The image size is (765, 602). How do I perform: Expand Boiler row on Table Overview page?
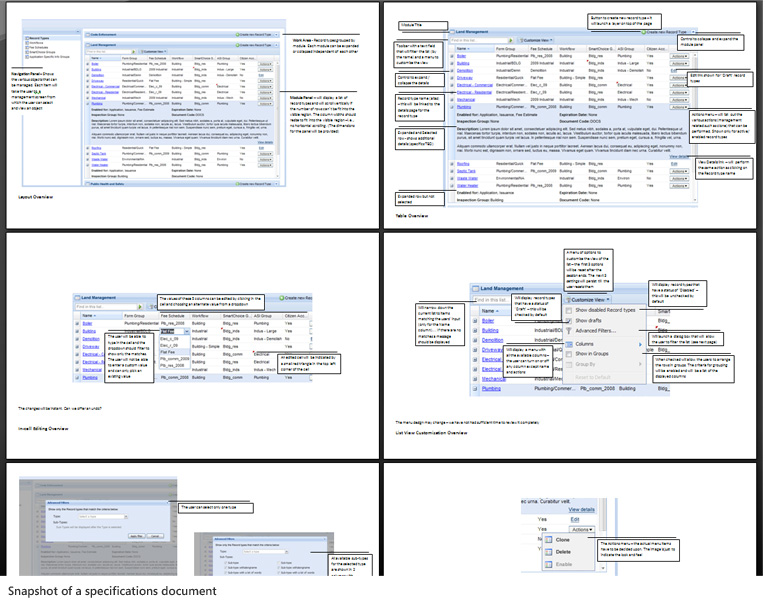click(x=452, y=56)
